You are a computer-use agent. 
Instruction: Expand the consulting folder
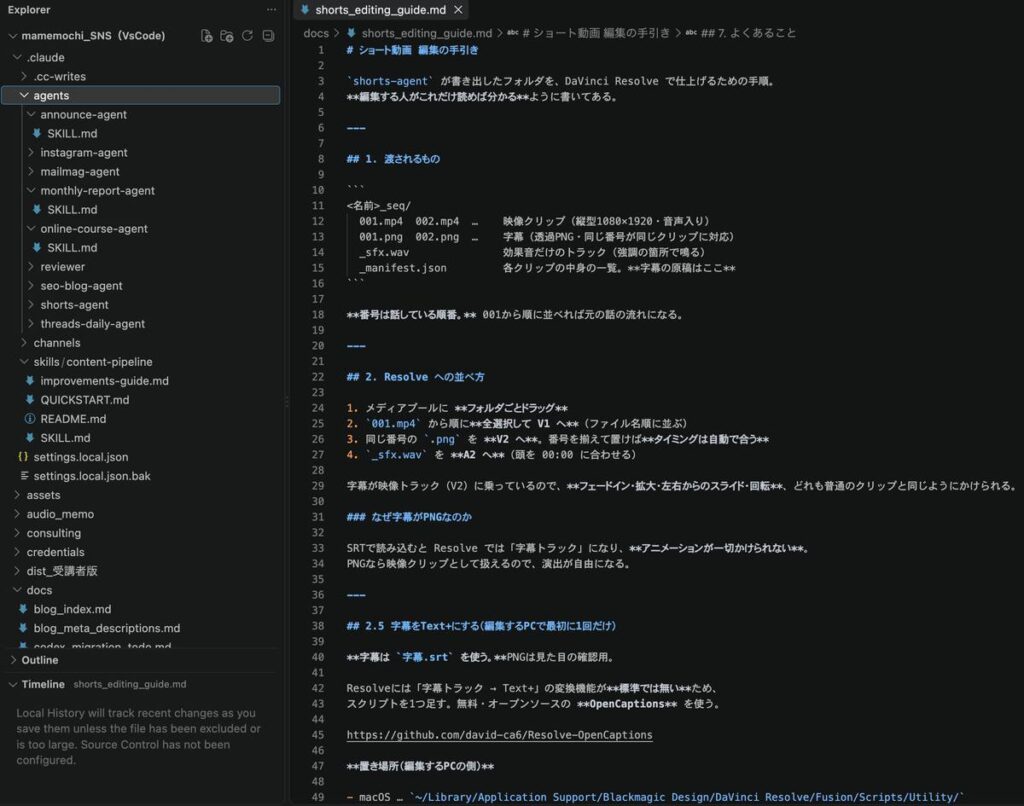click(18, 533)
